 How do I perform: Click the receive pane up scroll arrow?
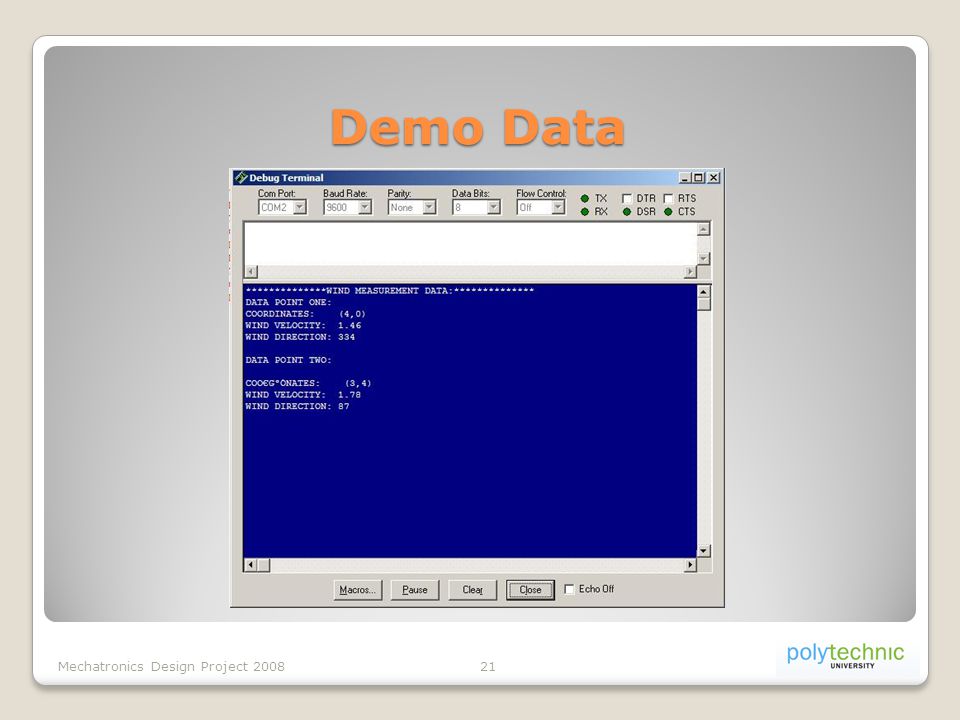[703, 291]
